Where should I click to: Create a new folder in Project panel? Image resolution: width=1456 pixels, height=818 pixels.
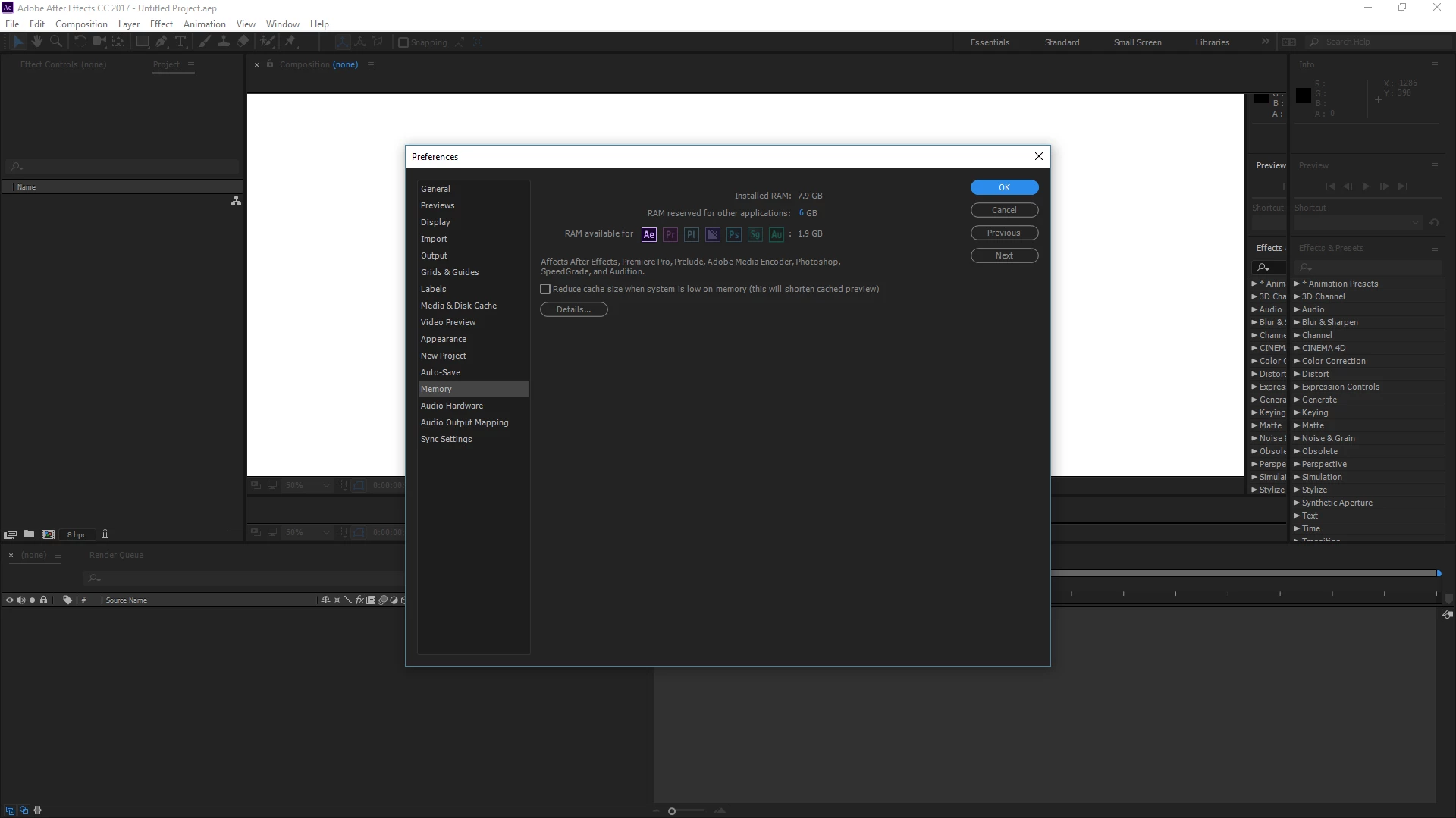29,534
